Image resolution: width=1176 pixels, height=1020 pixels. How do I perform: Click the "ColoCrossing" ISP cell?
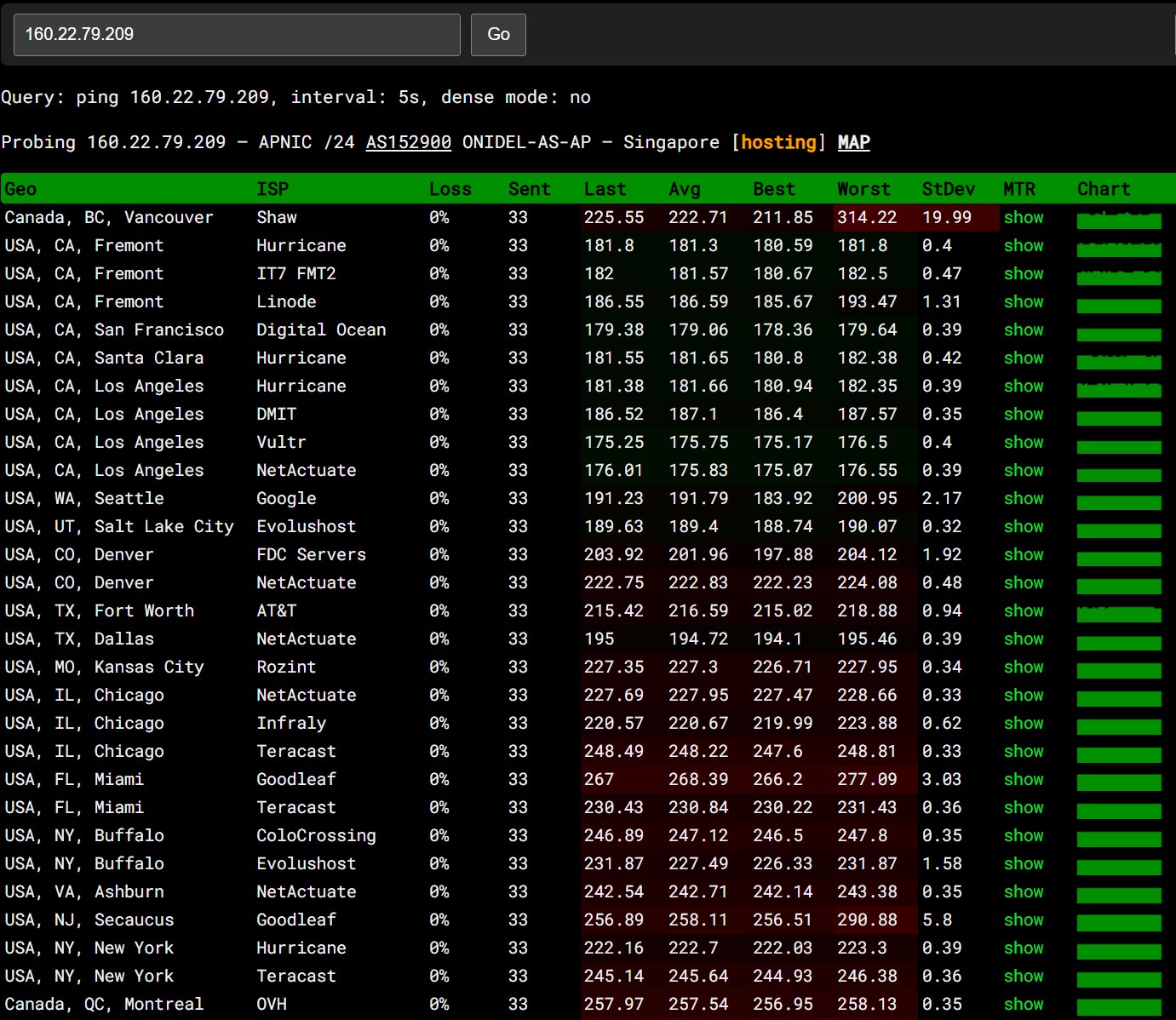(316, 835)
